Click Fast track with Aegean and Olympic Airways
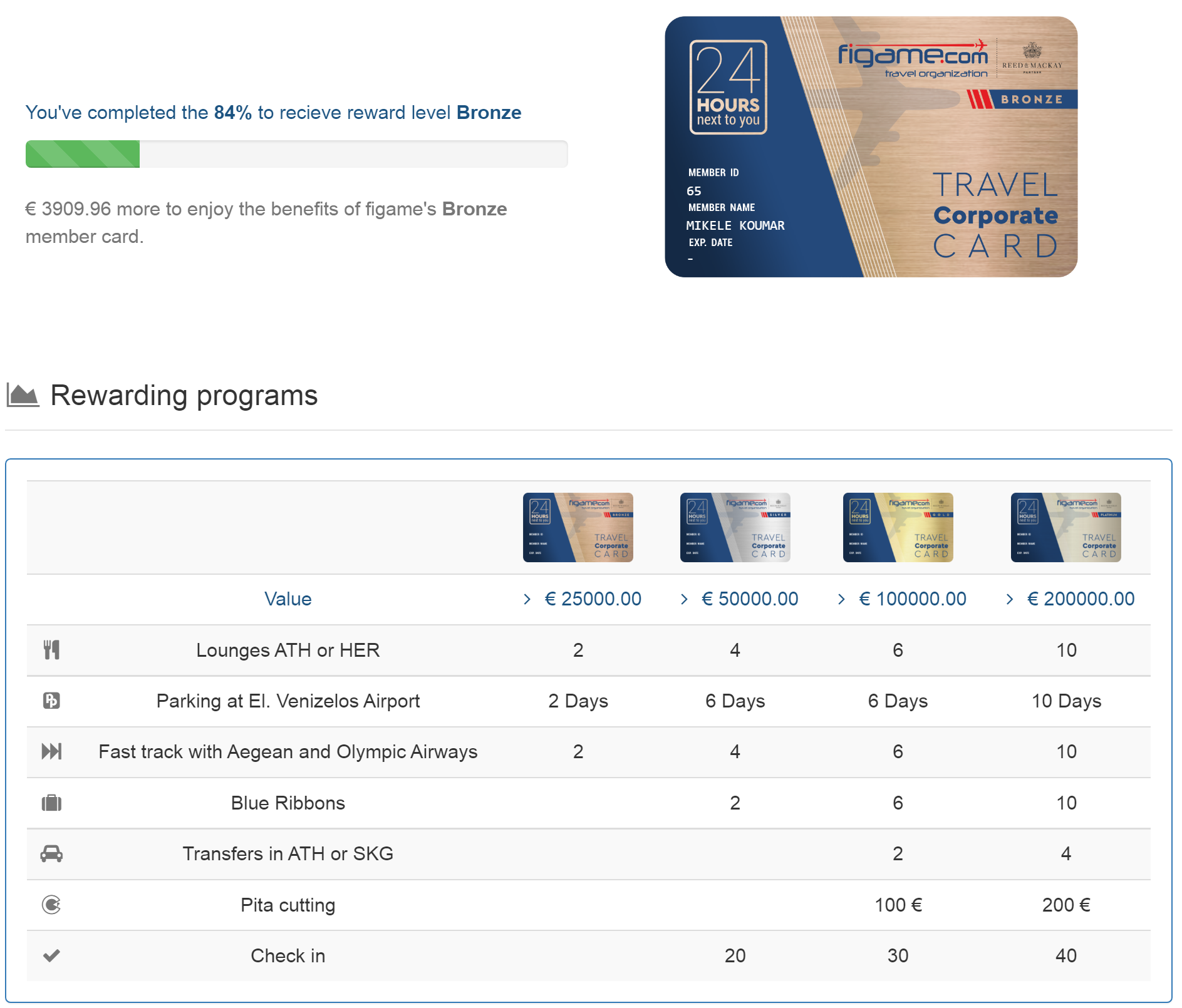1182x1008 pixels. click(288, 751)
